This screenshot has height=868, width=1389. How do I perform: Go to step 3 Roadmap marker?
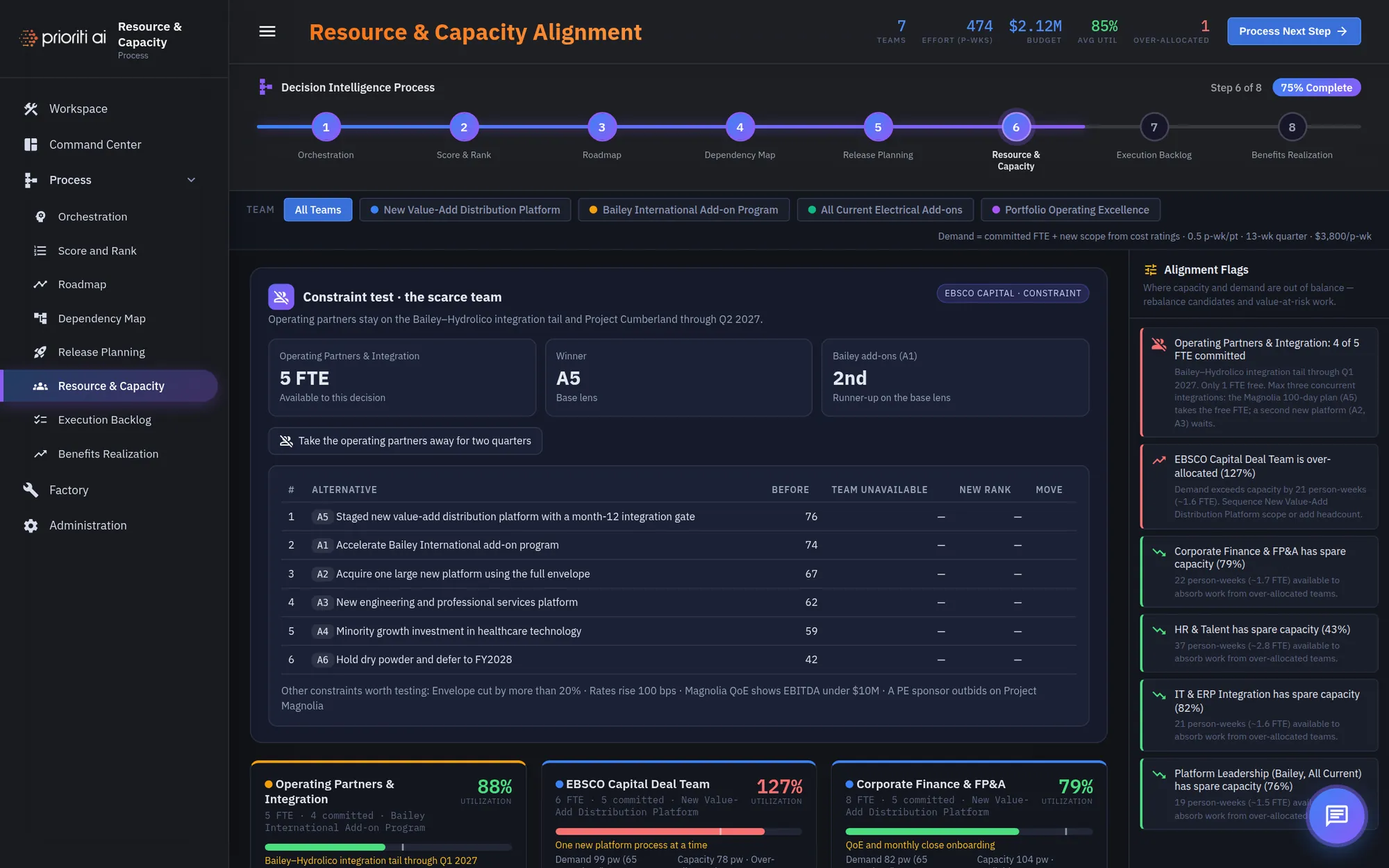(x=601, y=127)
